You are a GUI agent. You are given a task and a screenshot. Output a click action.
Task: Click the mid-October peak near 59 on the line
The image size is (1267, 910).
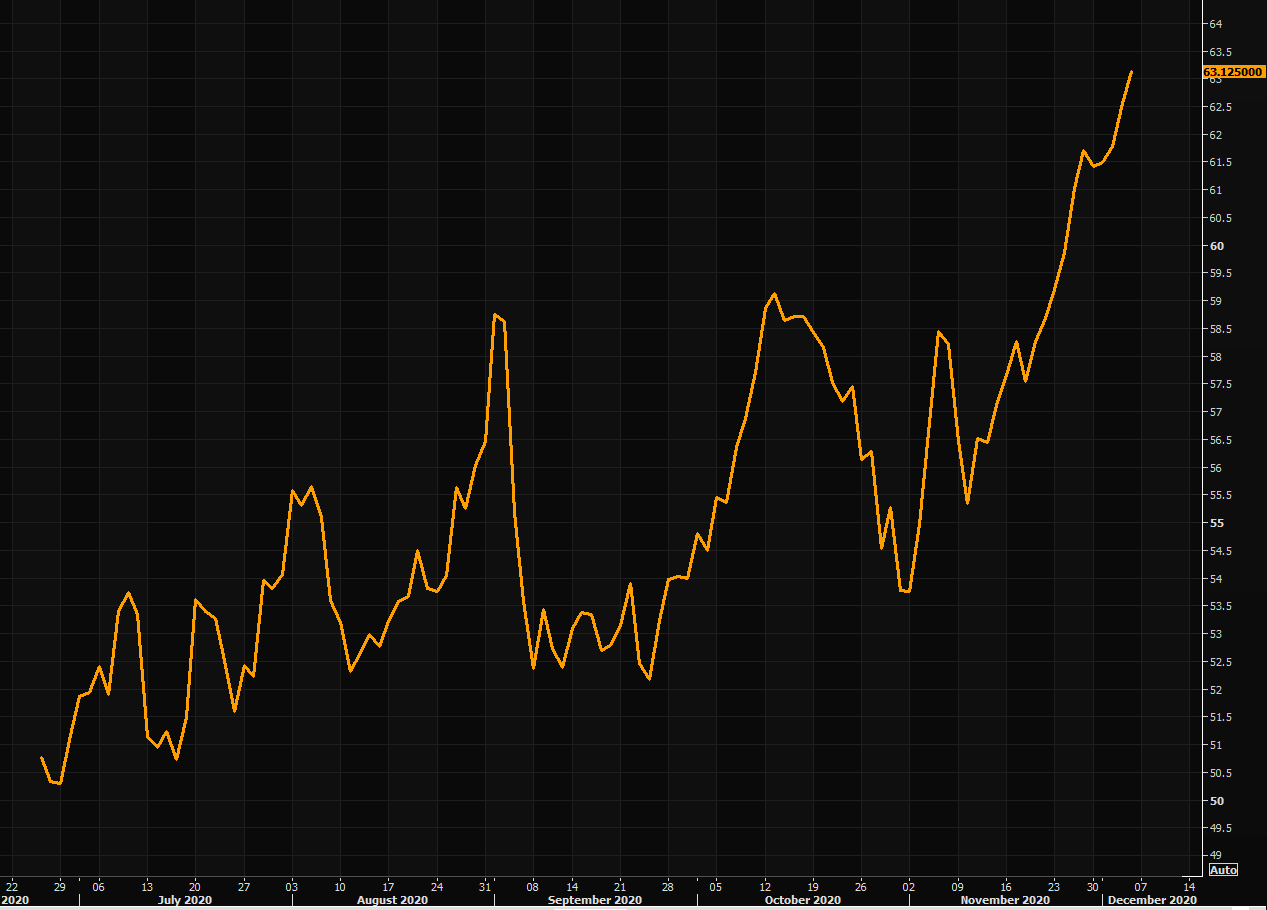pos(774,294)
